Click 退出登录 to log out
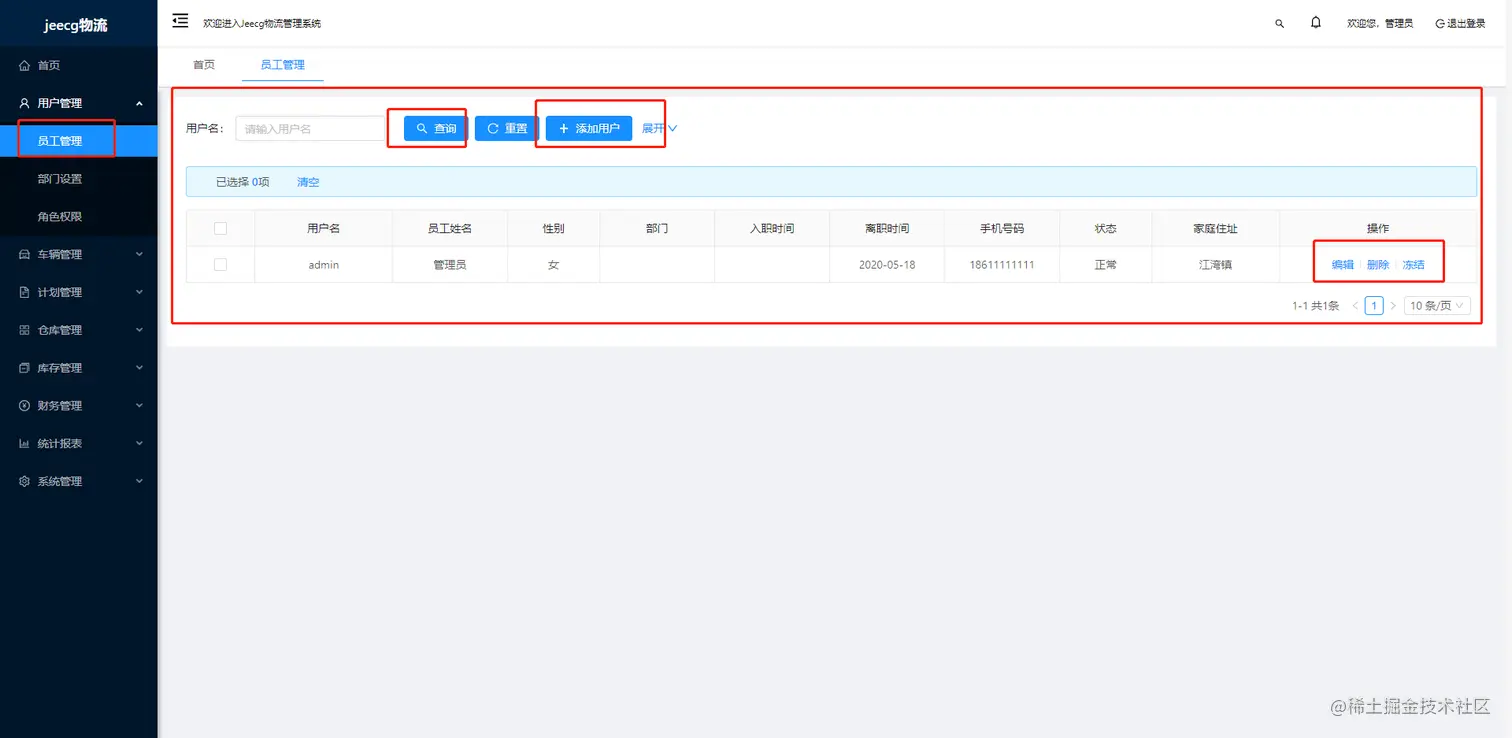Viewport: 1512px width, 738px height. click(x=1460, y=23)
